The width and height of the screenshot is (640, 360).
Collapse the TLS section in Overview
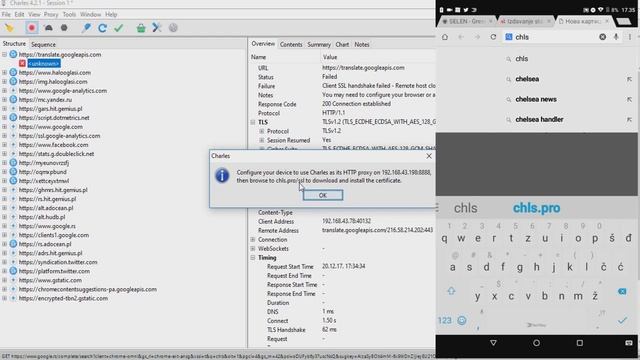click(x=253, y=122)
